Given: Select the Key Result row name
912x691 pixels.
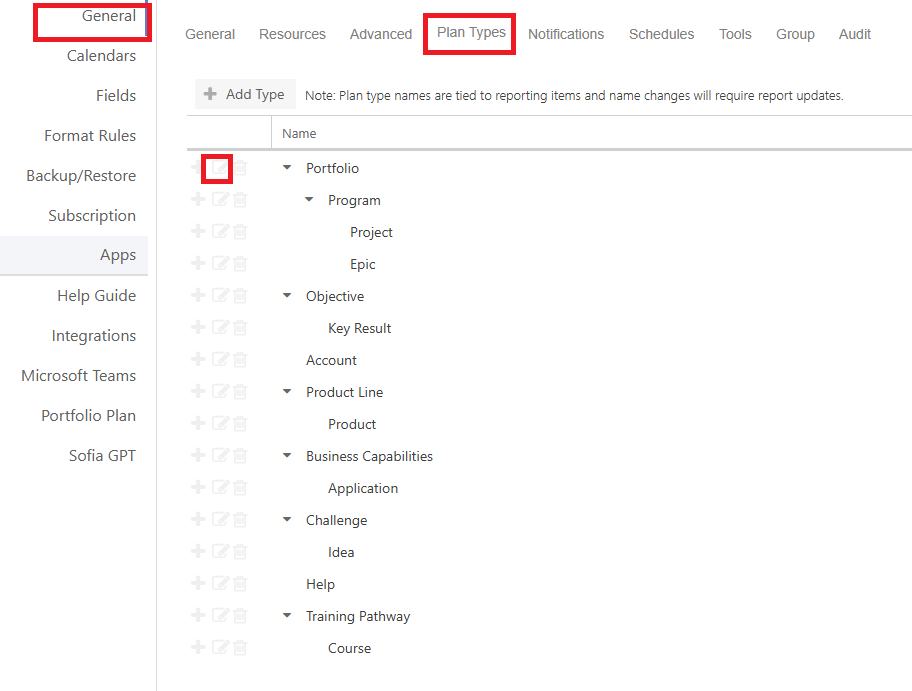Looking at the screenshot, I should (x=359, y=328).
